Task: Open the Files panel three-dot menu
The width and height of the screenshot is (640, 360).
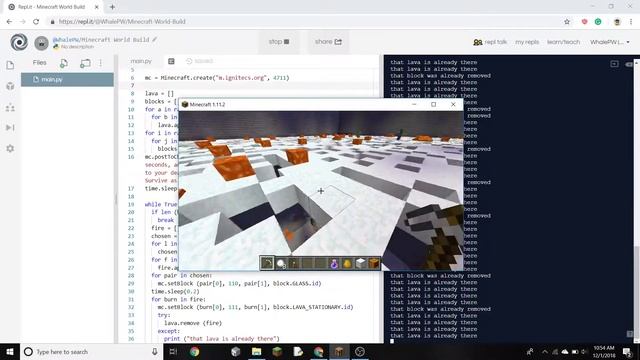Action: 100,63
